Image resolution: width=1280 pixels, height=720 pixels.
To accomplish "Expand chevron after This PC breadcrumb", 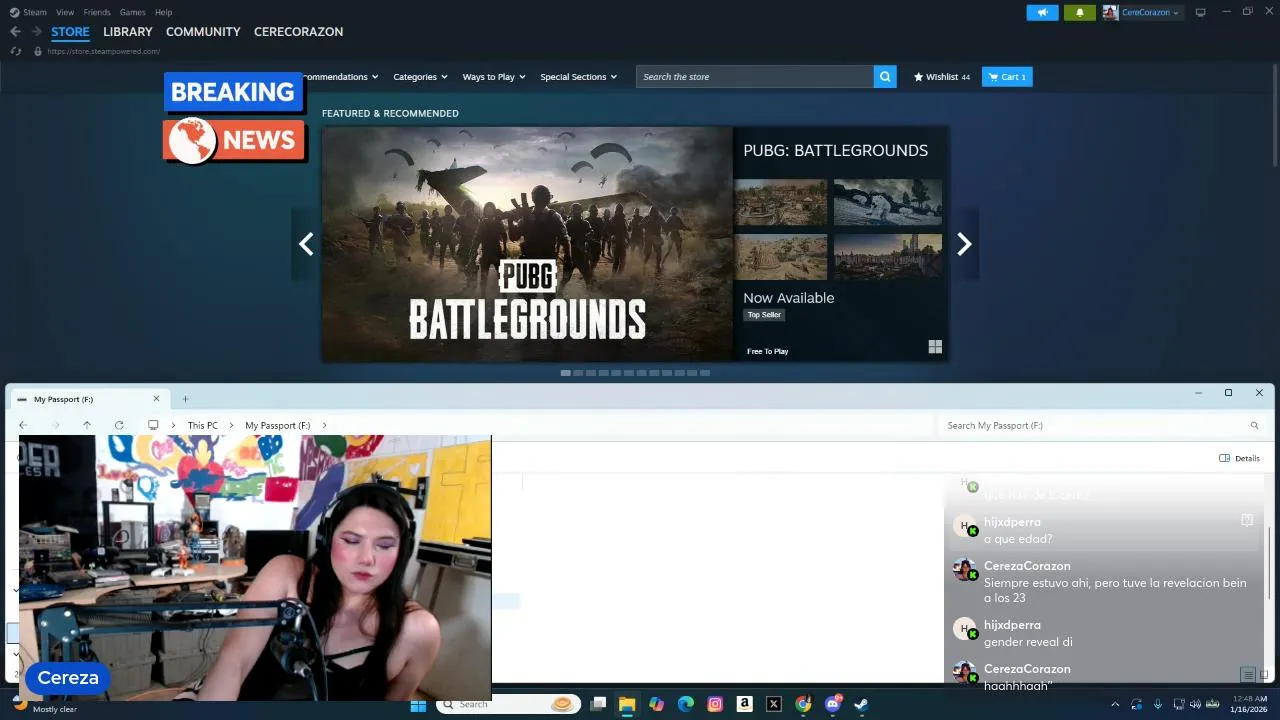I will (x=232, y=425).
